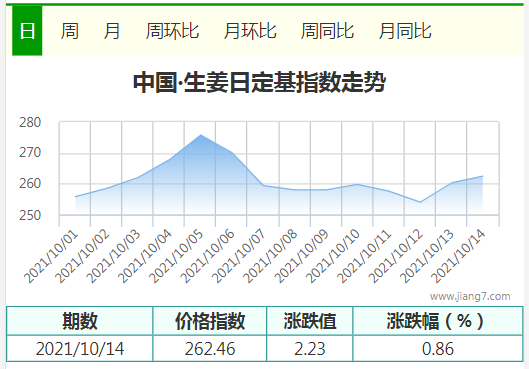
Task: Click the 涨跌幅（%） column header
Action: tap(438, 321)
